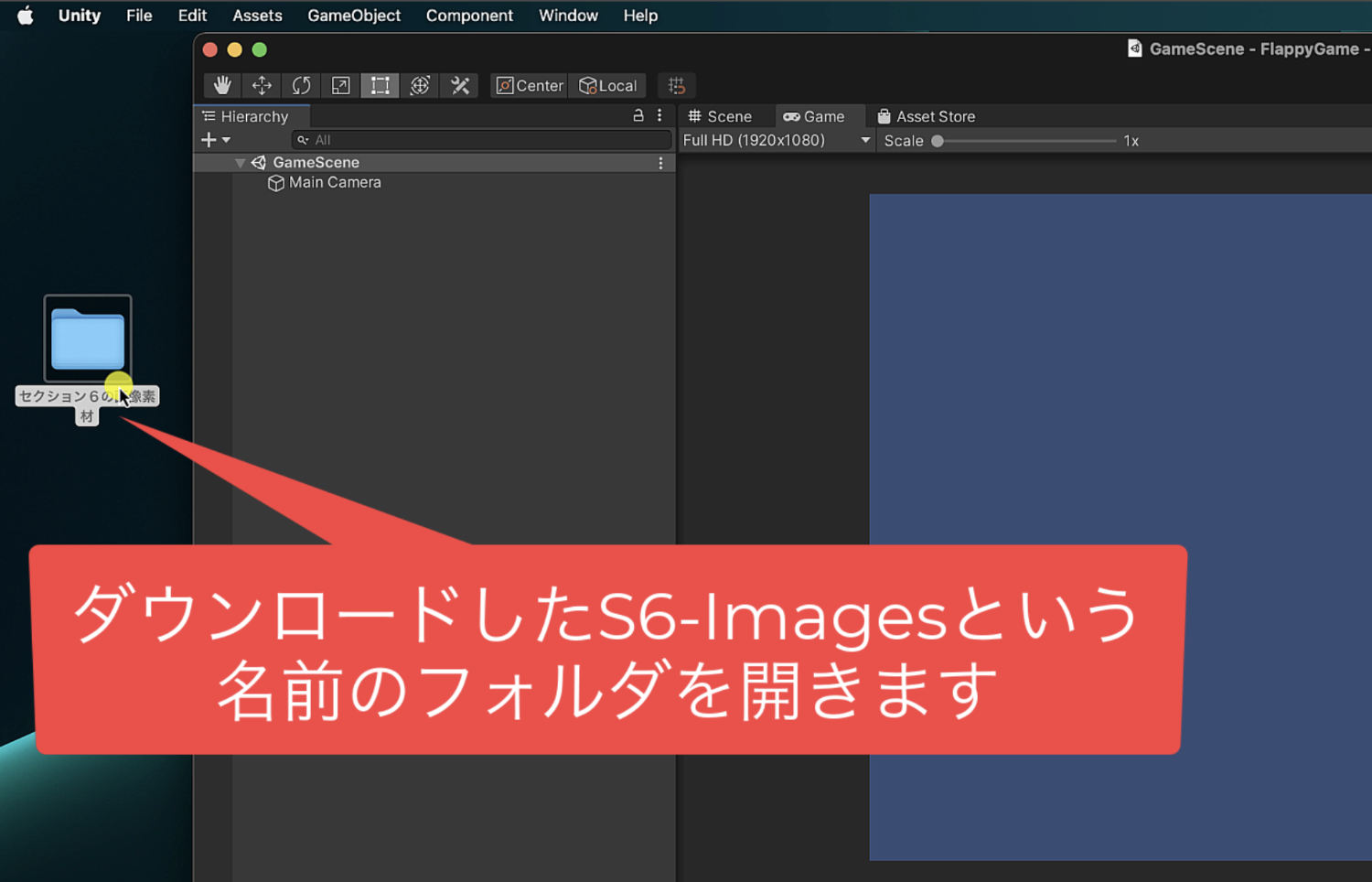Select the Hand tool in Unity toolbar
1372x882 pixels.
pos(222,85)
